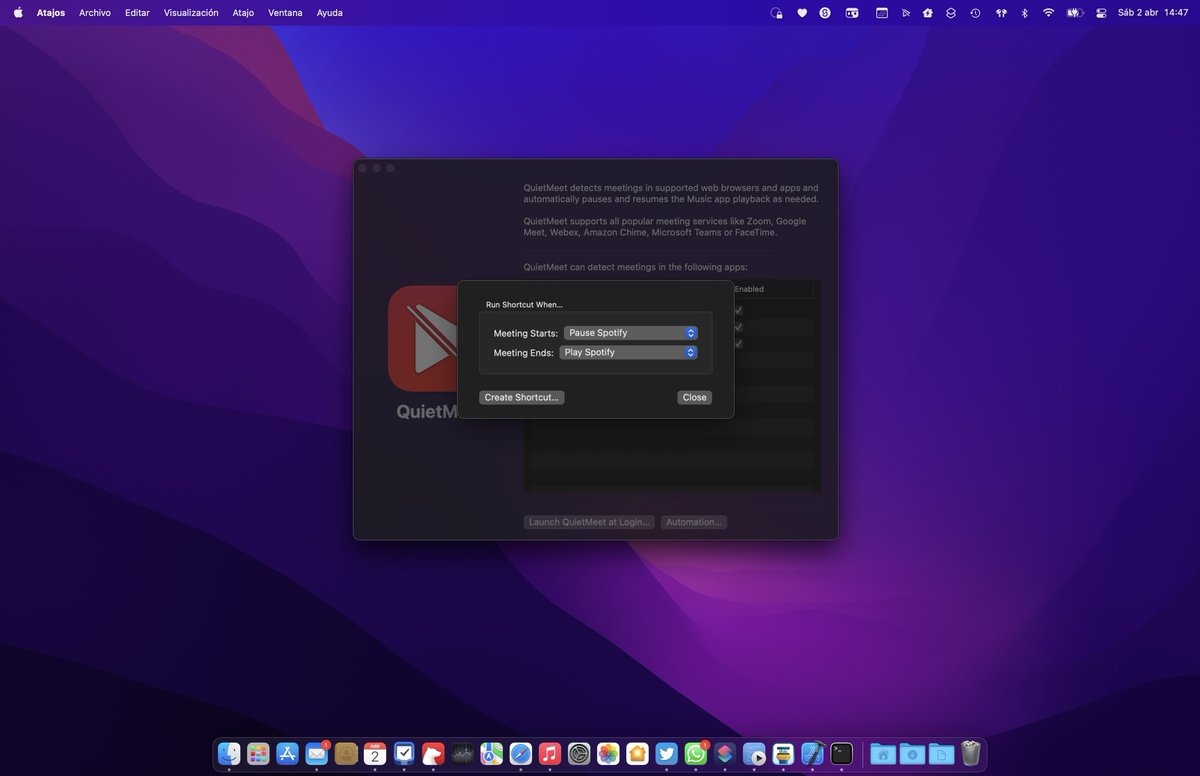Click the Create Shortcut... button
Screen dimensions: 1200x776
tap(521, 397)
